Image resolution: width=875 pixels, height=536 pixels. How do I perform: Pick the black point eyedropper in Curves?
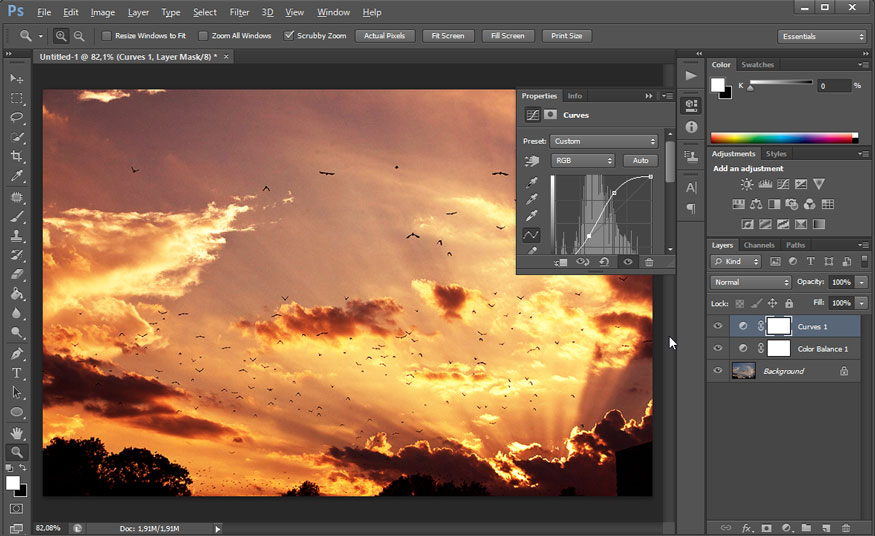pos(532,182)
